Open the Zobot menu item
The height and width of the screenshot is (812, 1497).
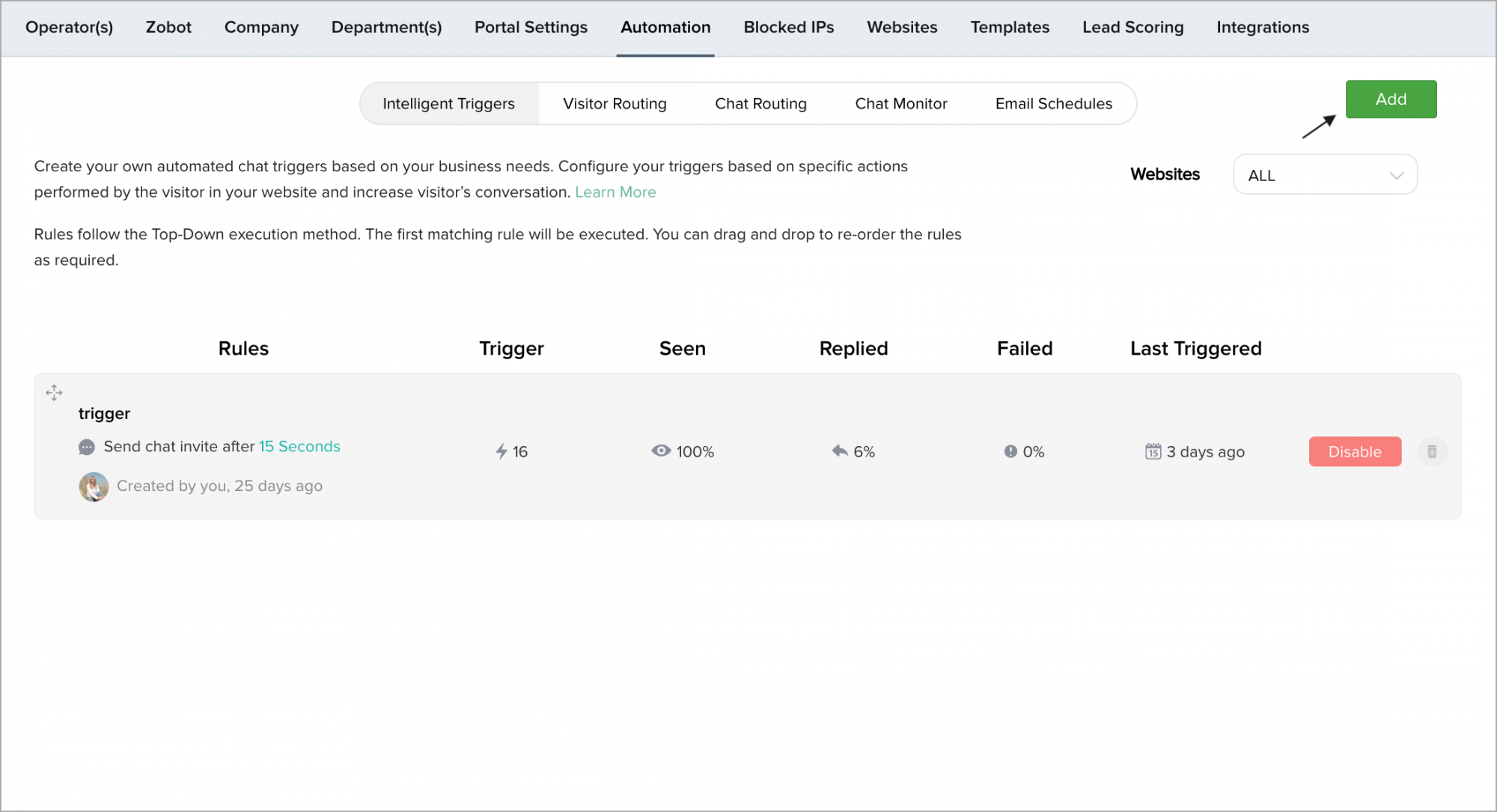tap(168, 28)
